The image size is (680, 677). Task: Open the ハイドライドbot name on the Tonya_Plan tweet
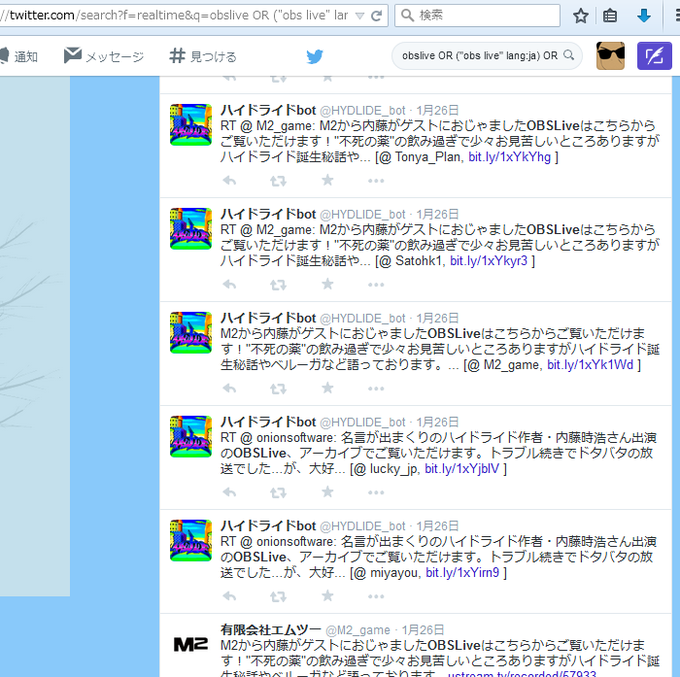point(268,111)
